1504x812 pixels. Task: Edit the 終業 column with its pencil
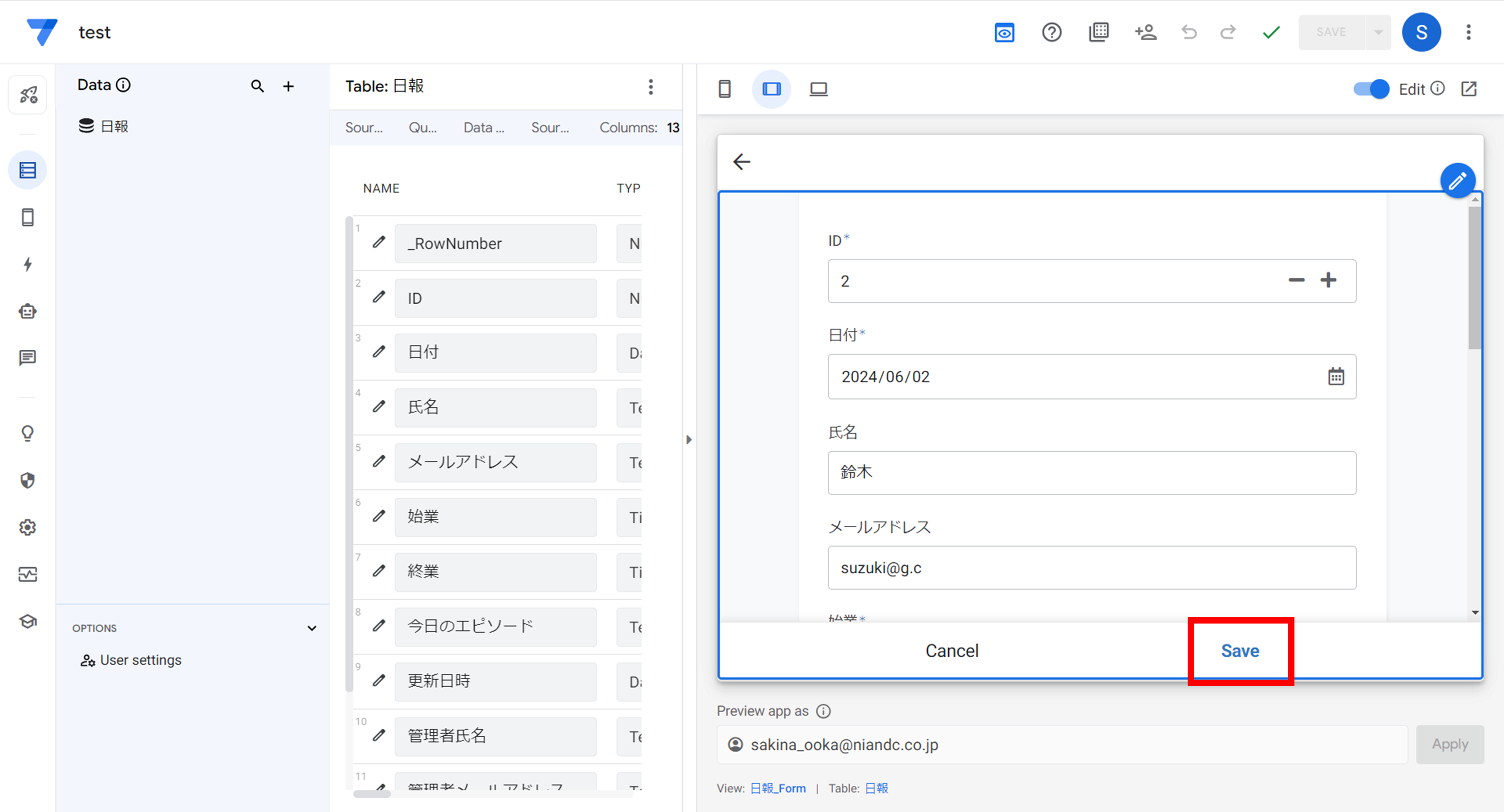379,570
